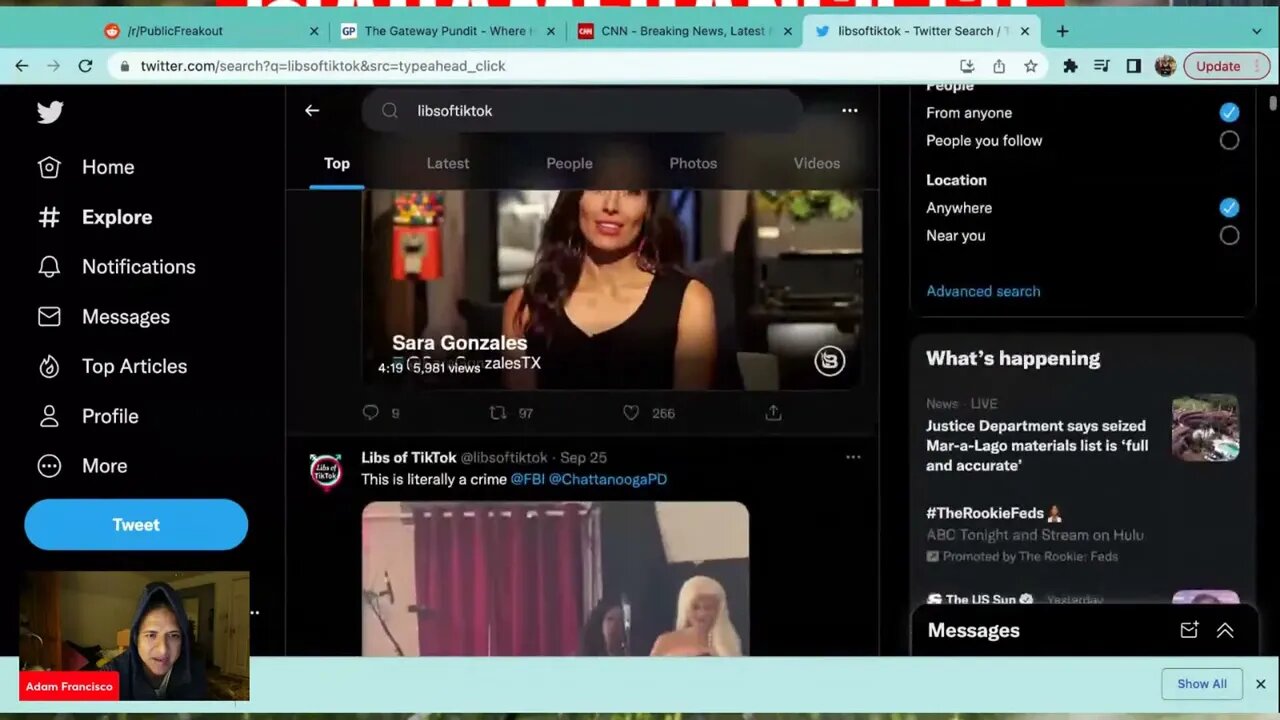Open Home in Twitter sidebar

tap(86, 167)
